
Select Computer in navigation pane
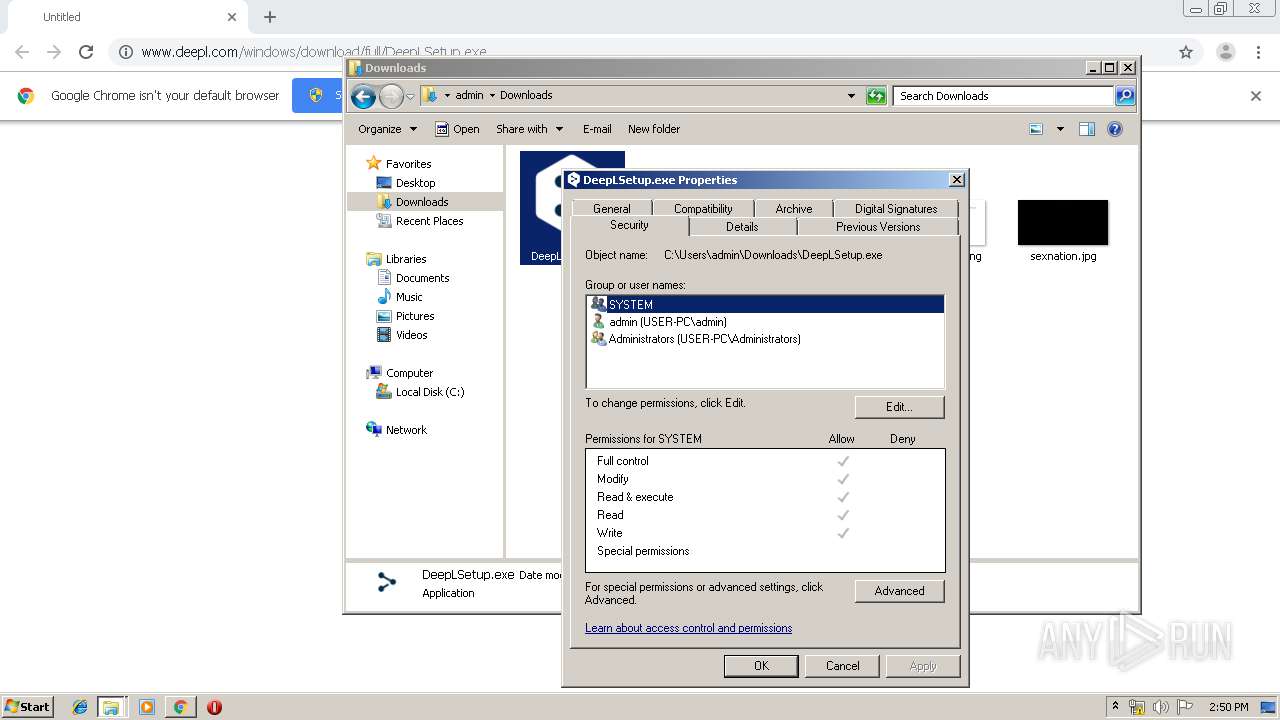(409, 373)
